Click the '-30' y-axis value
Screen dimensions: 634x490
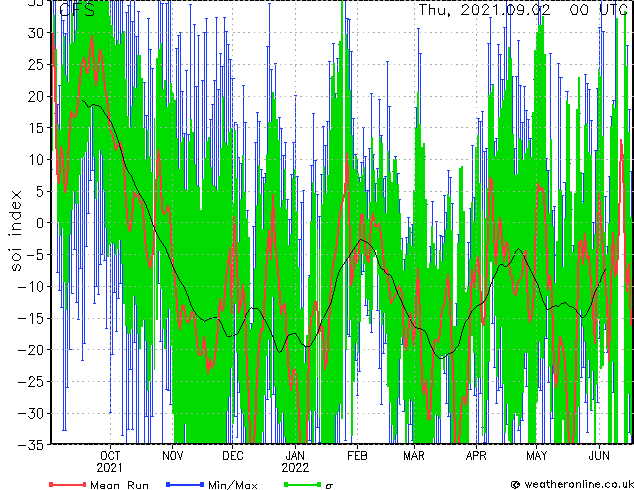point(31,413)
